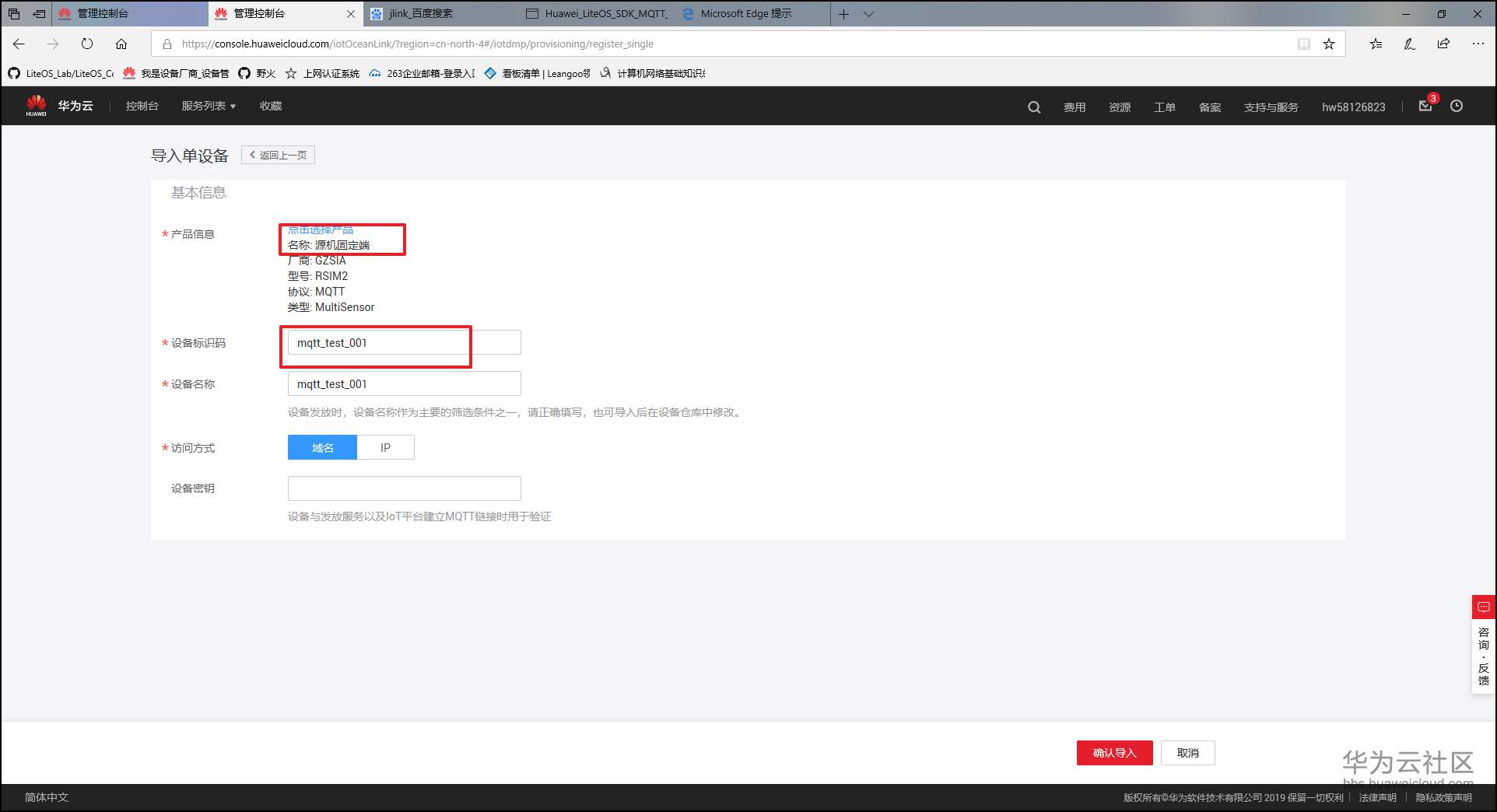Click the 取消 button
The image size is (1497, 812).
point(1188,753)
